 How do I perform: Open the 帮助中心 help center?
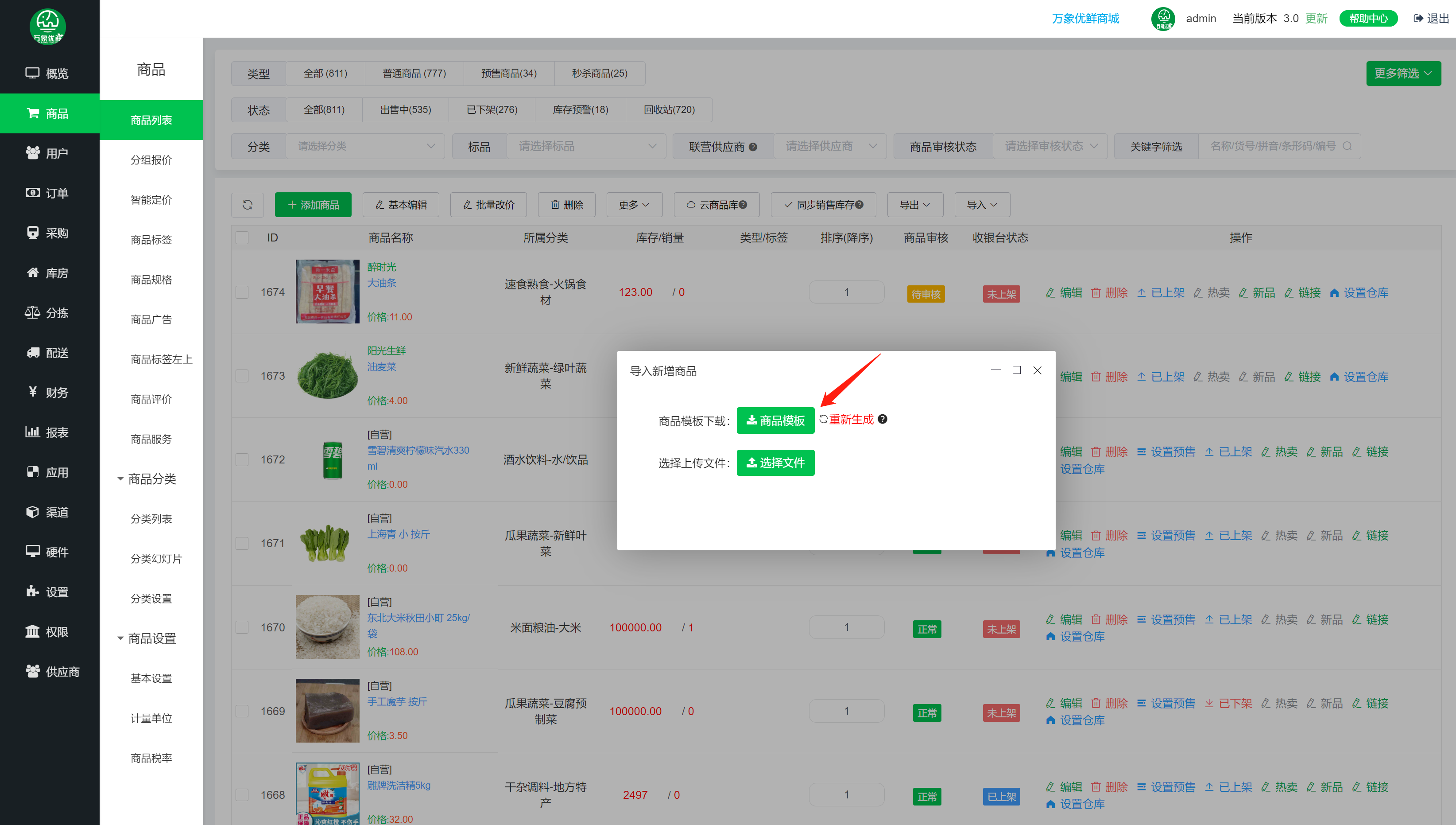coord(1368,19)
